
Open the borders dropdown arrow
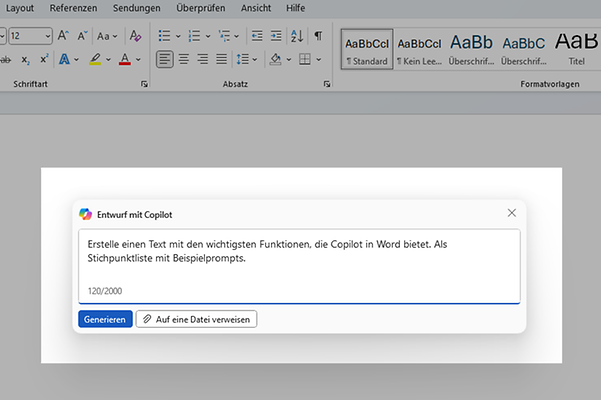pos(319,59)
